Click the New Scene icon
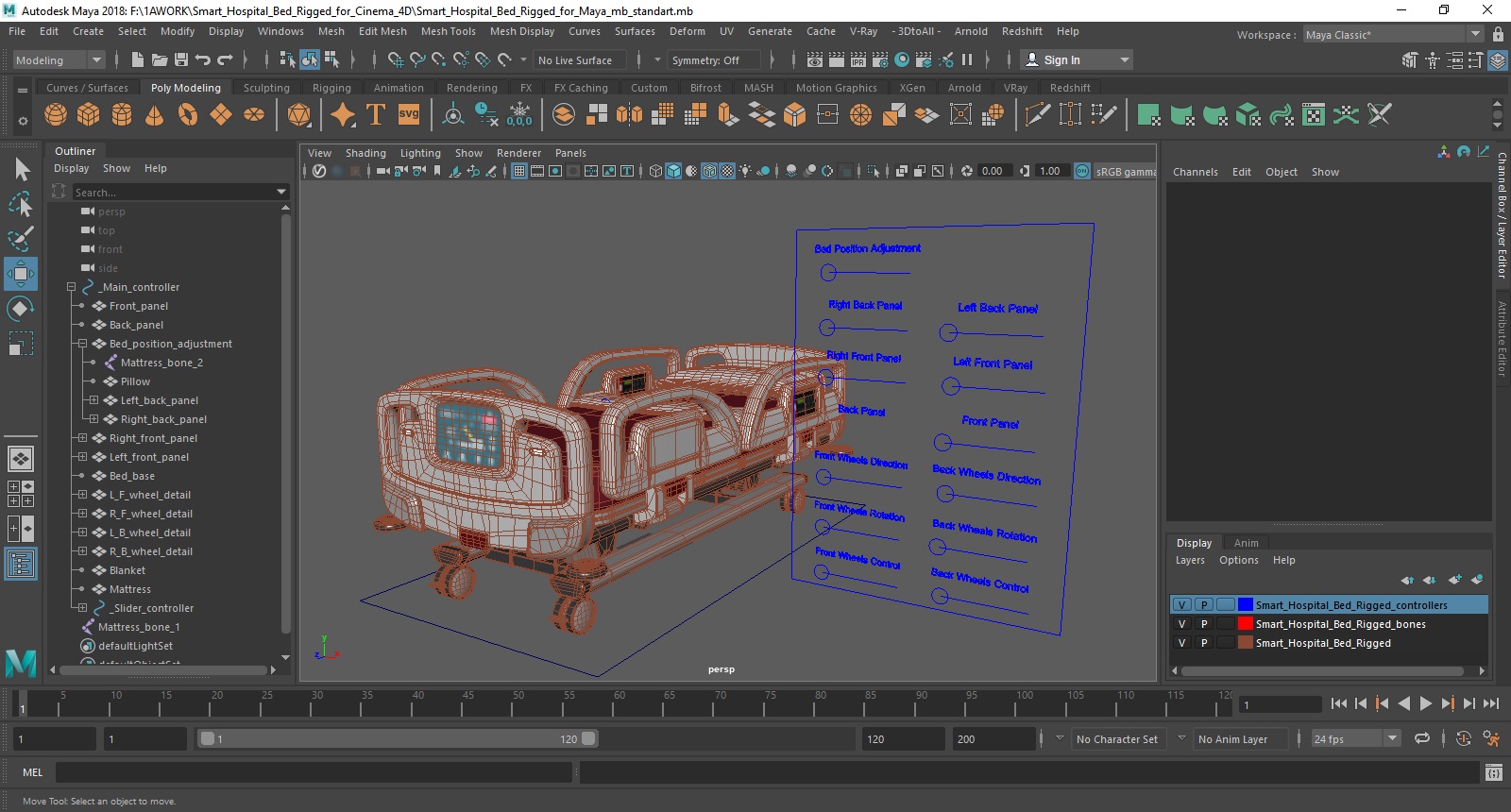The height and width of the screenshot is (812, 1511). pos(138,59)
